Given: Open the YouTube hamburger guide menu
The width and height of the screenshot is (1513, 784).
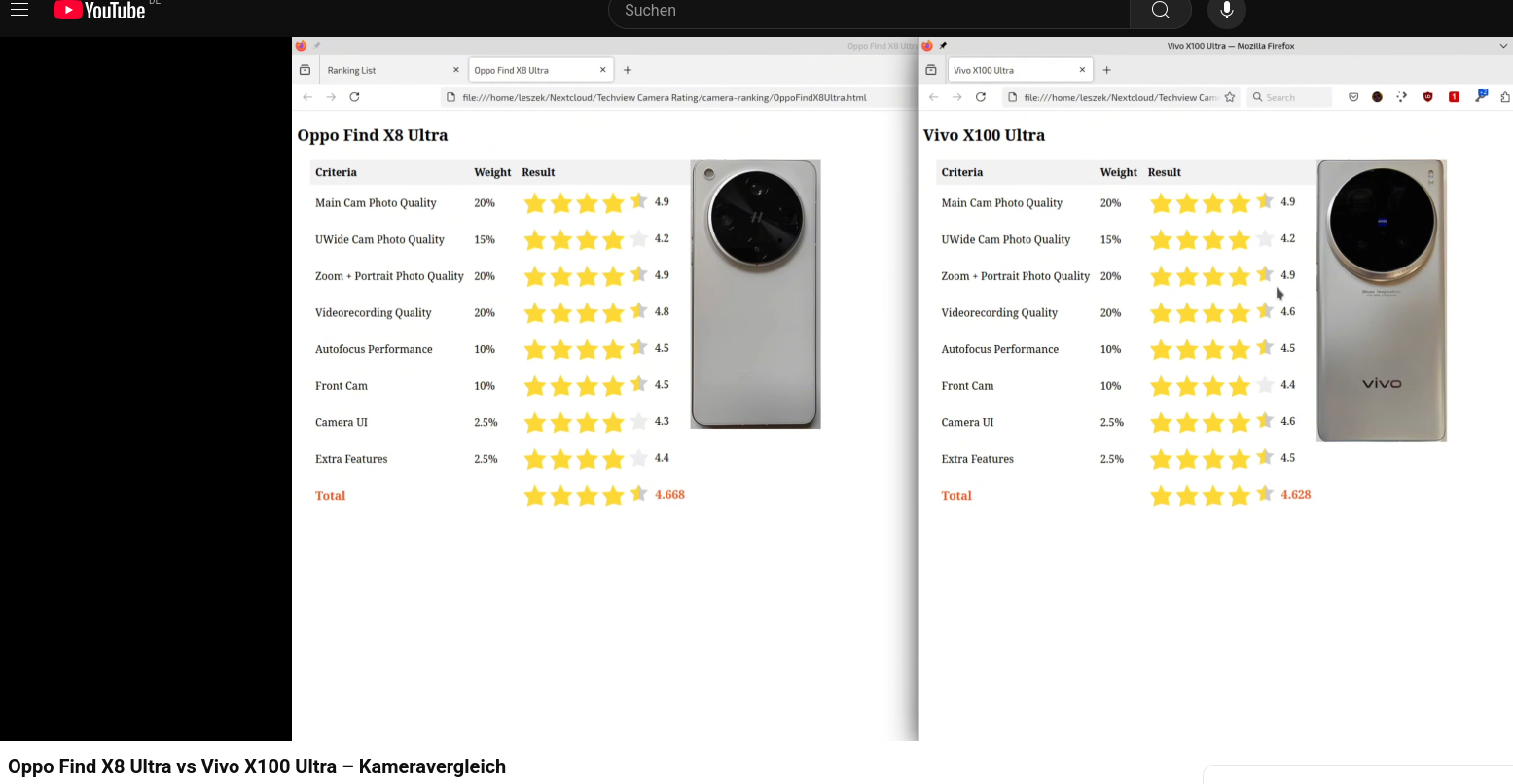Looking at the screenshot, I should tap(19, 10).
